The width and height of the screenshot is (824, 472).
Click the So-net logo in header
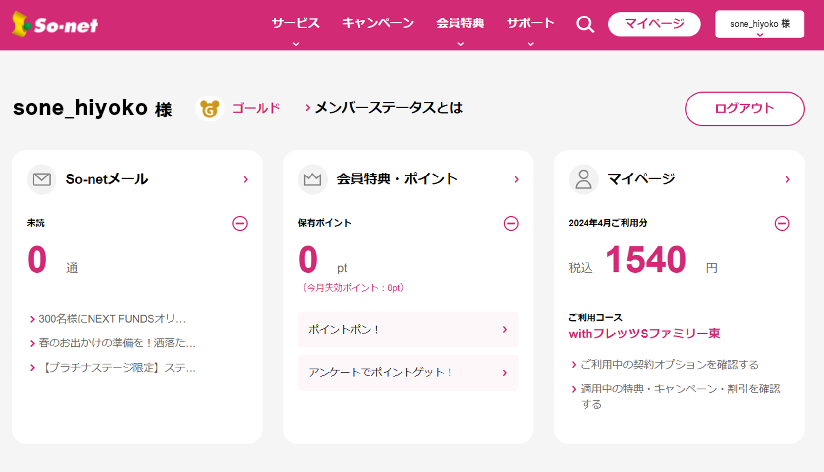tap(55, 24)
